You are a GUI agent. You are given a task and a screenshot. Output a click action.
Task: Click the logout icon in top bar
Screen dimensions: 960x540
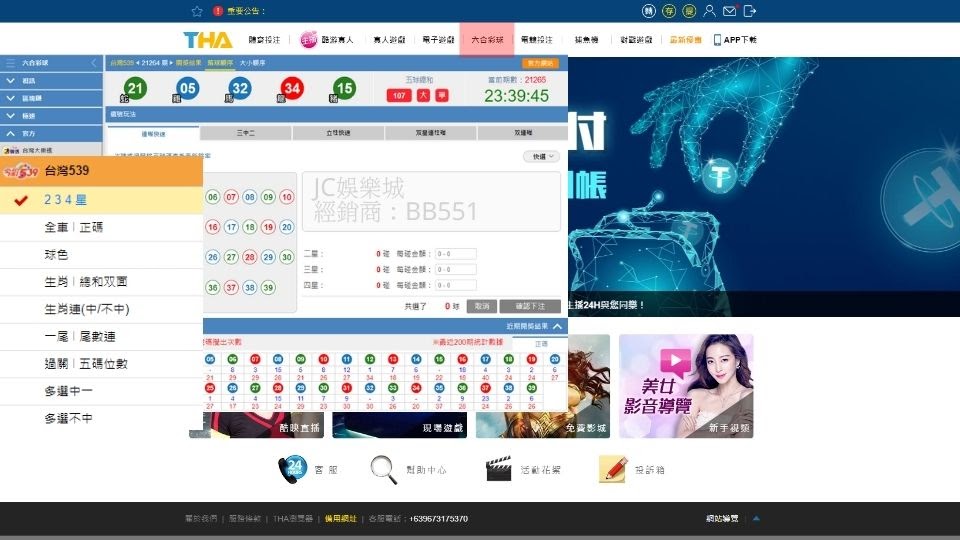(x=750, y=11)
